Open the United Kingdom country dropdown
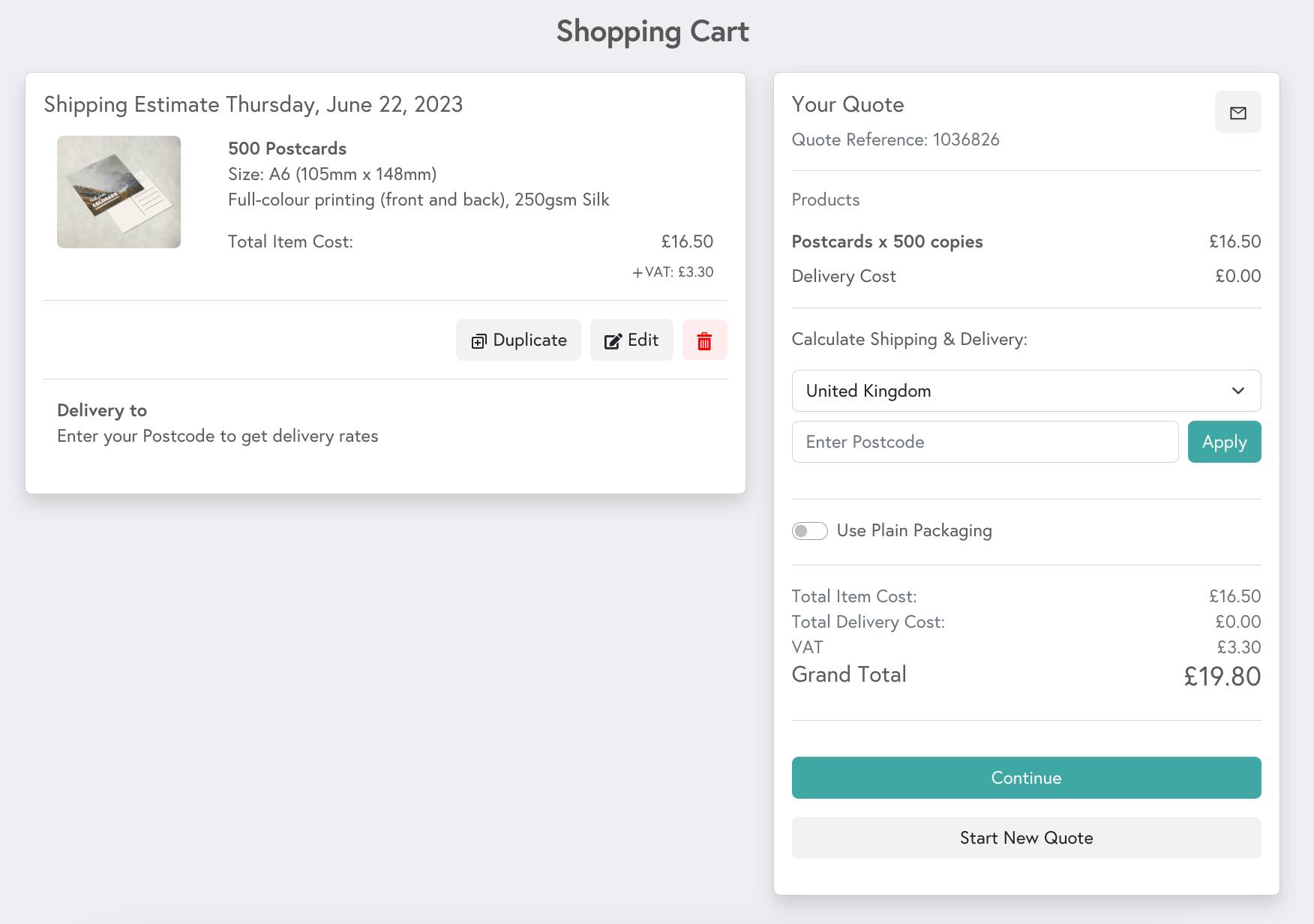This screenshot has width=1314, height=924. click(1026, 391)
